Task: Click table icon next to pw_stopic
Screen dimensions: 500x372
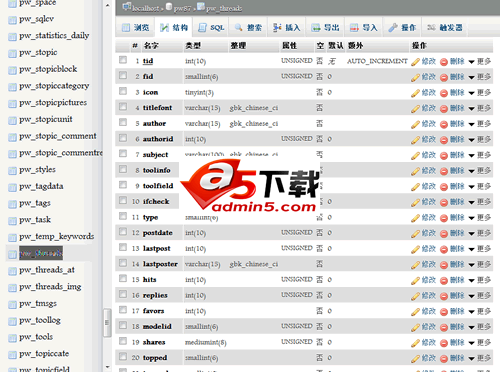Action: 12,54
